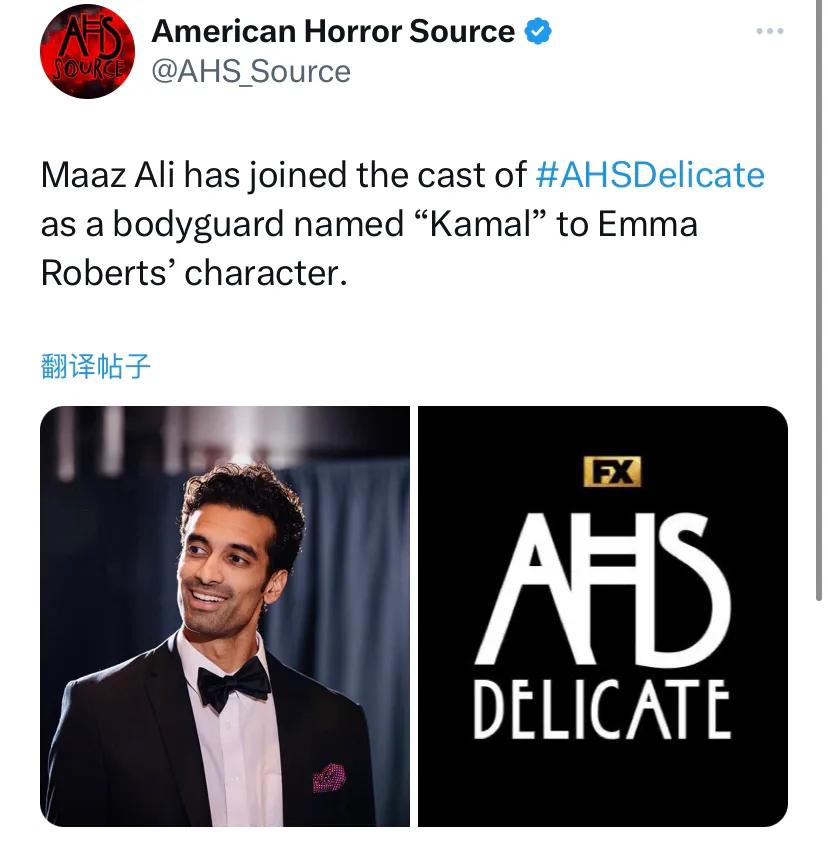Viewport: 828px width, 861px height.
Task: Click the word character in the post
Action: 265,271
